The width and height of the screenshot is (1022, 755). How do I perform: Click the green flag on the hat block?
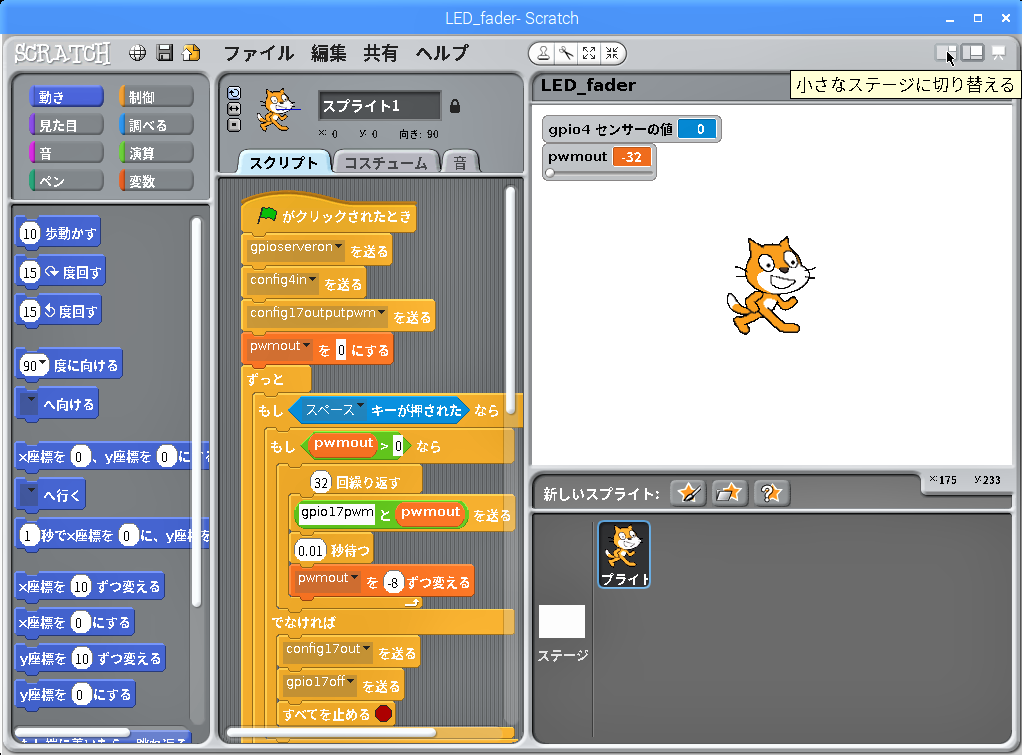[x=267, y=215]
